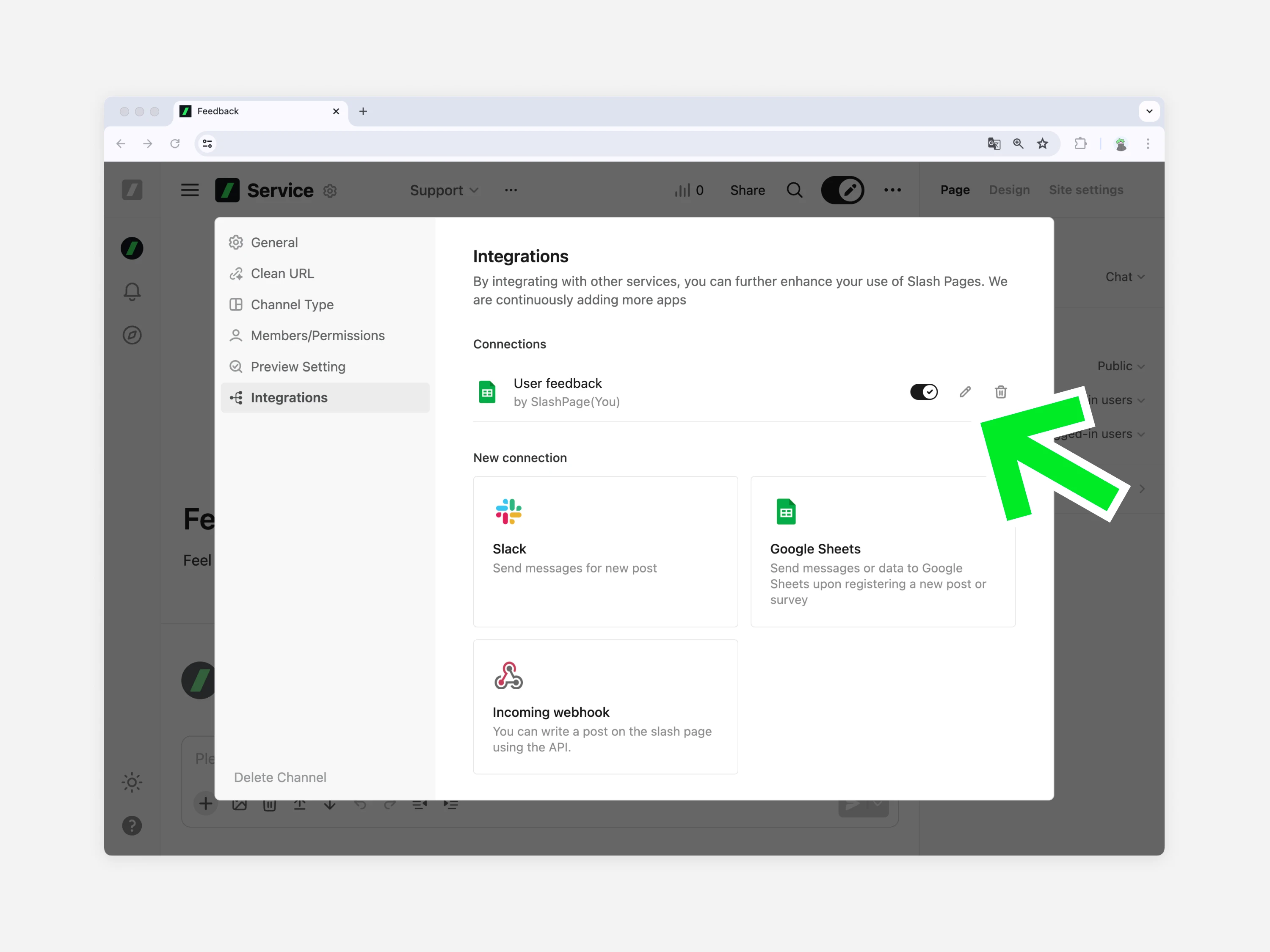
Task: Open the Channel Type settings section
Action: click(325, 304)
